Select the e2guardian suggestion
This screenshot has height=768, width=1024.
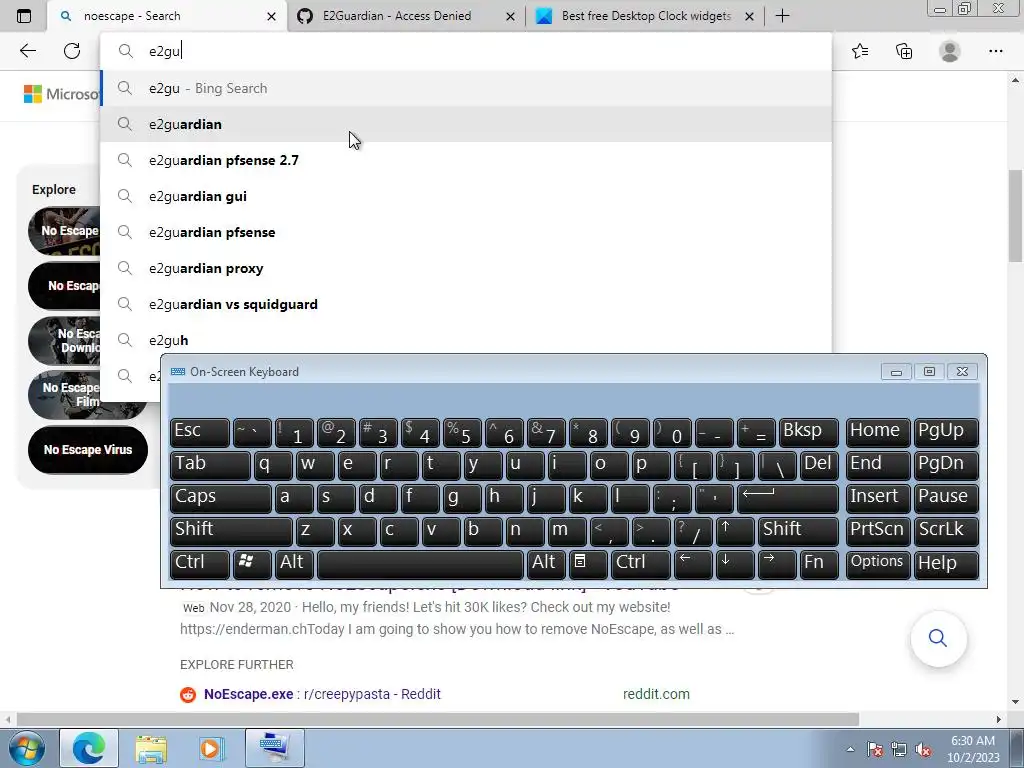pos(466,124)
